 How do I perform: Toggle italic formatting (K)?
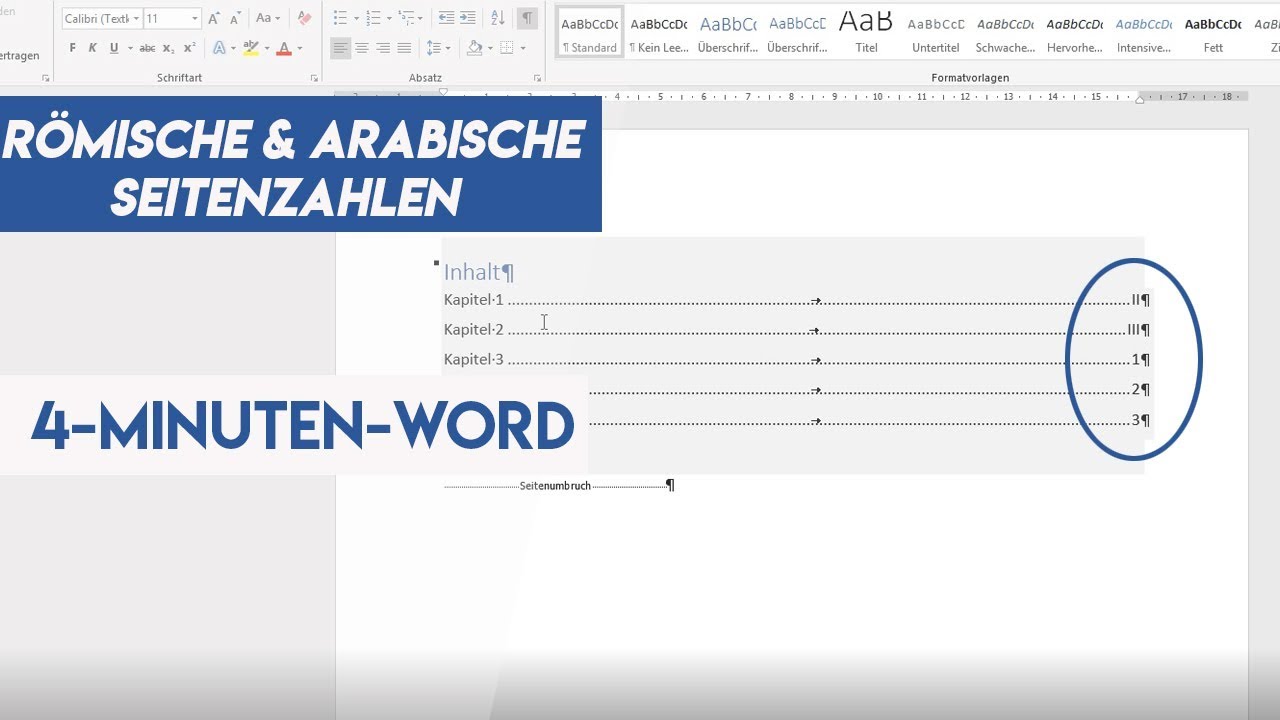click(x=93, y=48)
